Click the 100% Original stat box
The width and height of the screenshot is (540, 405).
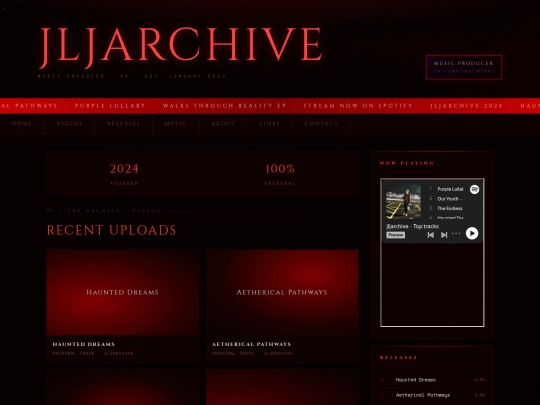coord(280,173)
